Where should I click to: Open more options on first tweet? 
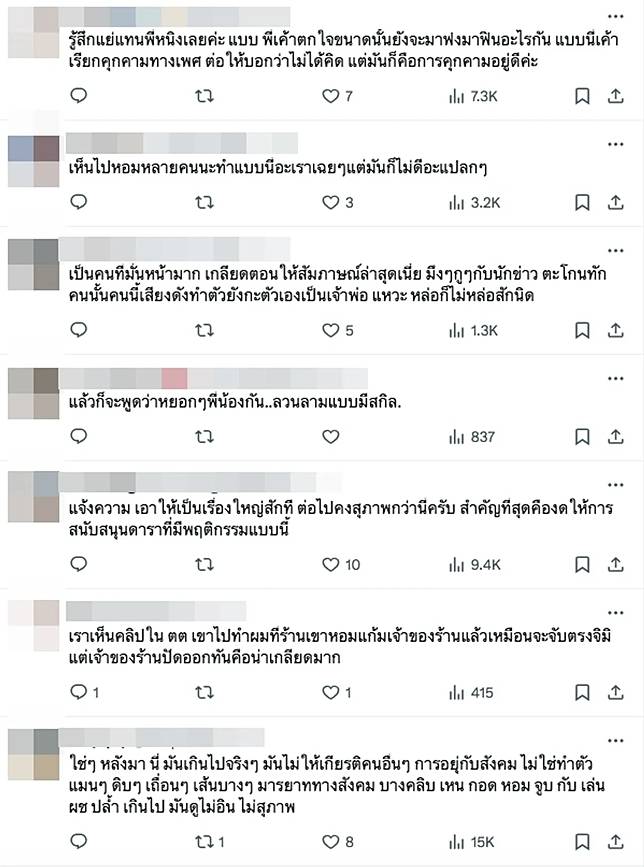(615, 17)
